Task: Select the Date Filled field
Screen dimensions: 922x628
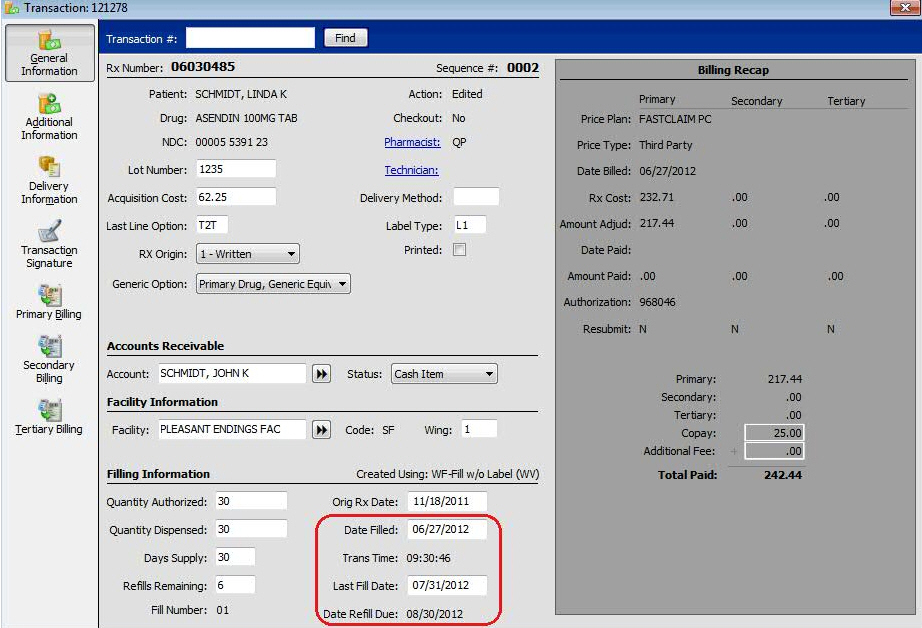Action: pos(446,530)
